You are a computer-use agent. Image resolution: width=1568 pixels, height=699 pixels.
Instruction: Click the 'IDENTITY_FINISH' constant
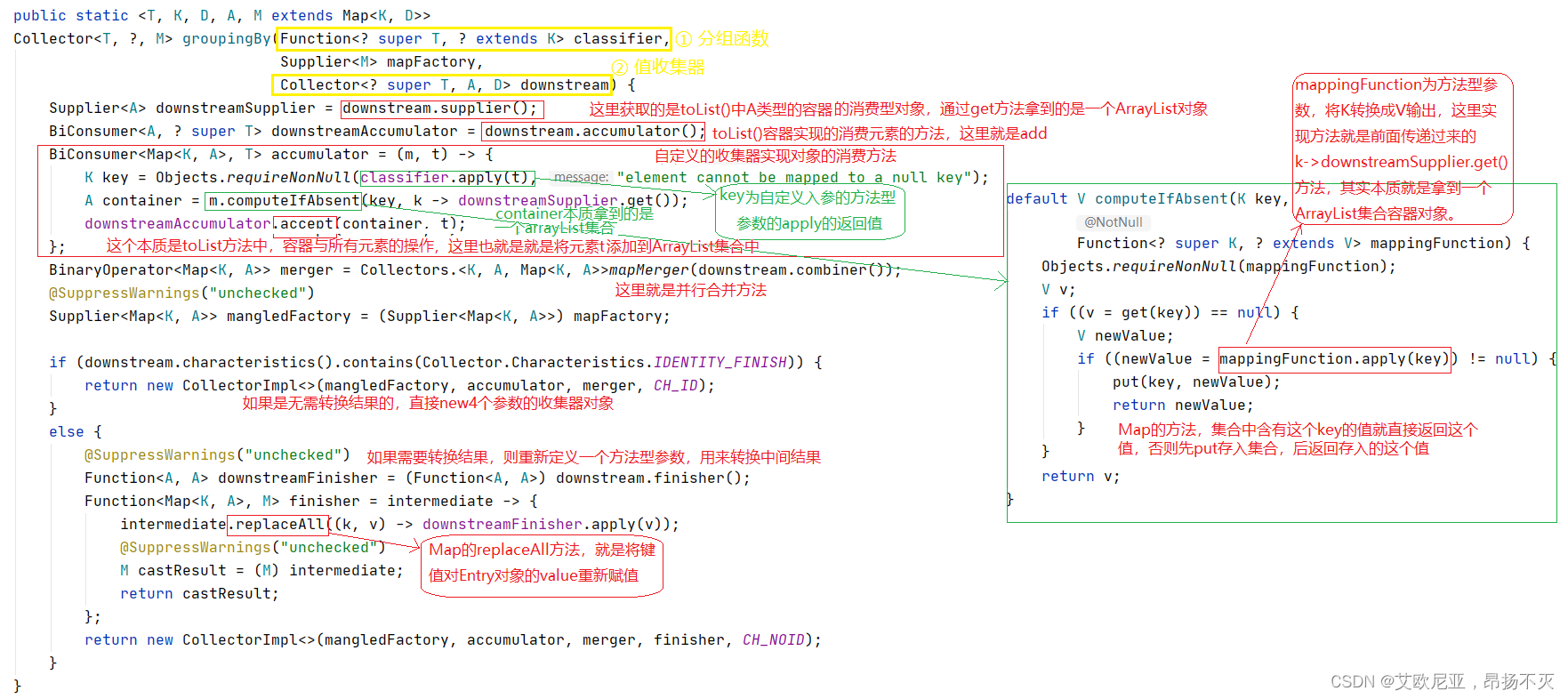tap(720, 362)
